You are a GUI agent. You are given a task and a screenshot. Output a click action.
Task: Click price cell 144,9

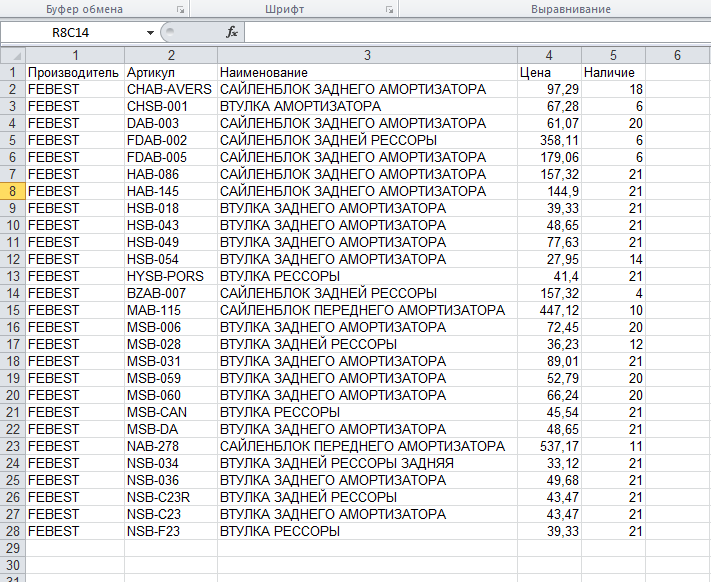pos(549,191)
